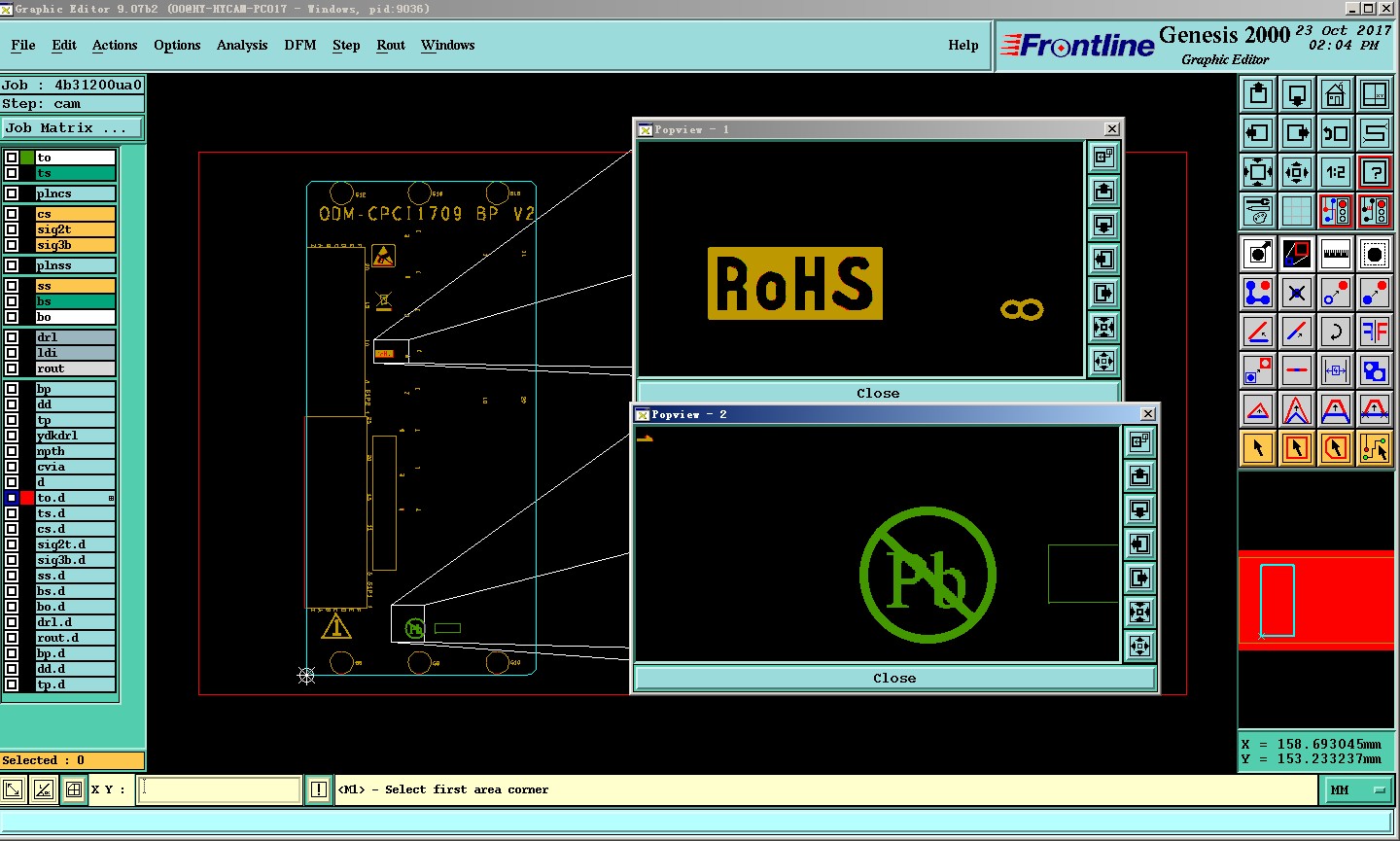
Task: Toggle checkbox for layer tp.d
Action: [12, 684]
